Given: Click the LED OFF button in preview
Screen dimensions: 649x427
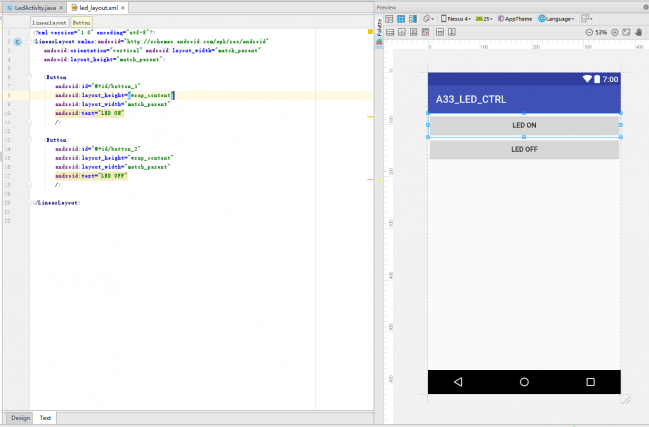Looking at the screenshot, I should click(x=524, y=149).
